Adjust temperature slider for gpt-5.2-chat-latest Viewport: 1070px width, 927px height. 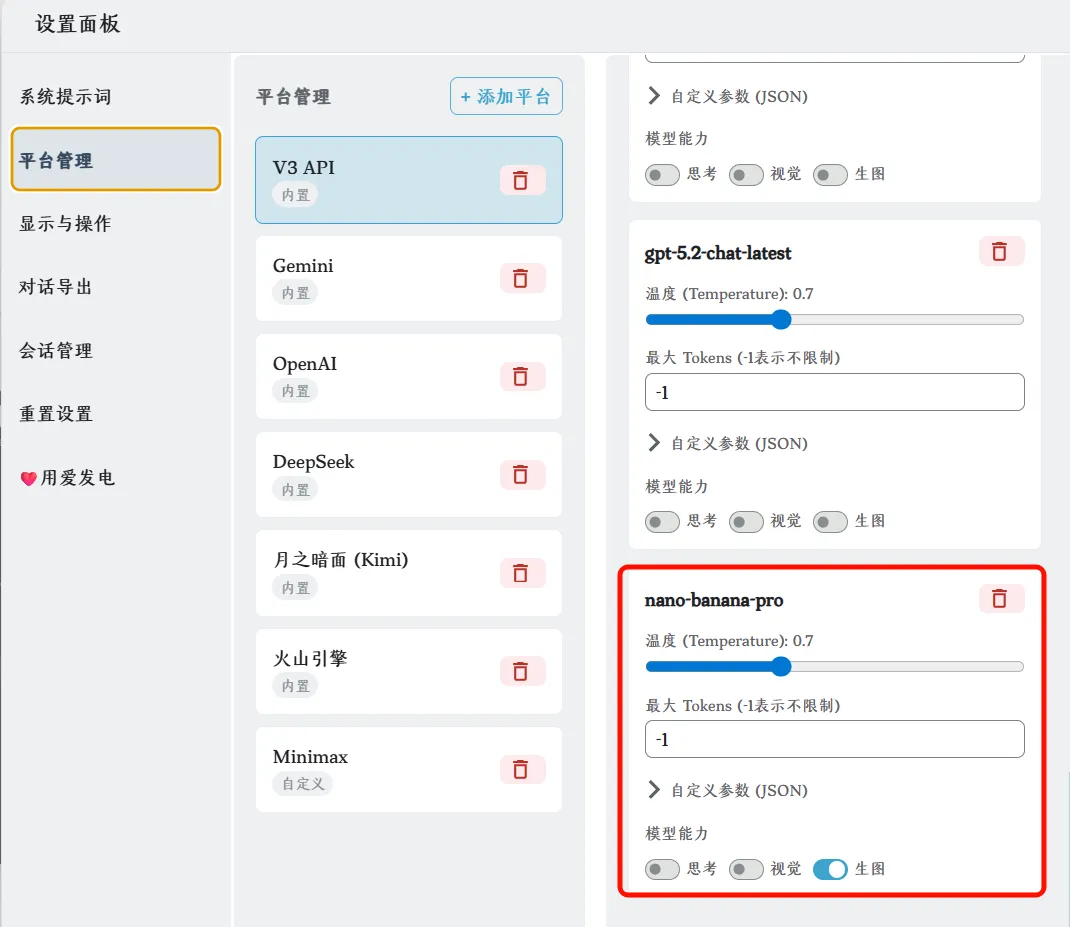tap(835, 319)
